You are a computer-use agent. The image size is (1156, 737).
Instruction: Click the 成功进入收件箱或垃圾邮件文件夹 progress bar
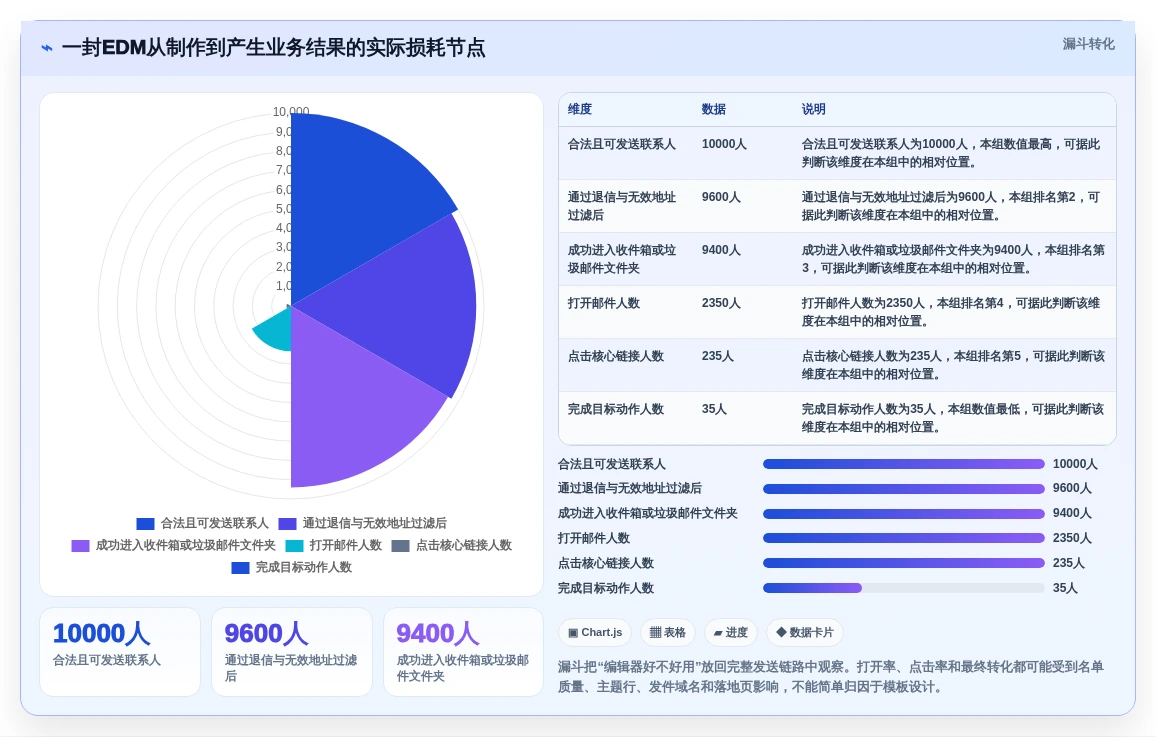[x=904, y=514]
